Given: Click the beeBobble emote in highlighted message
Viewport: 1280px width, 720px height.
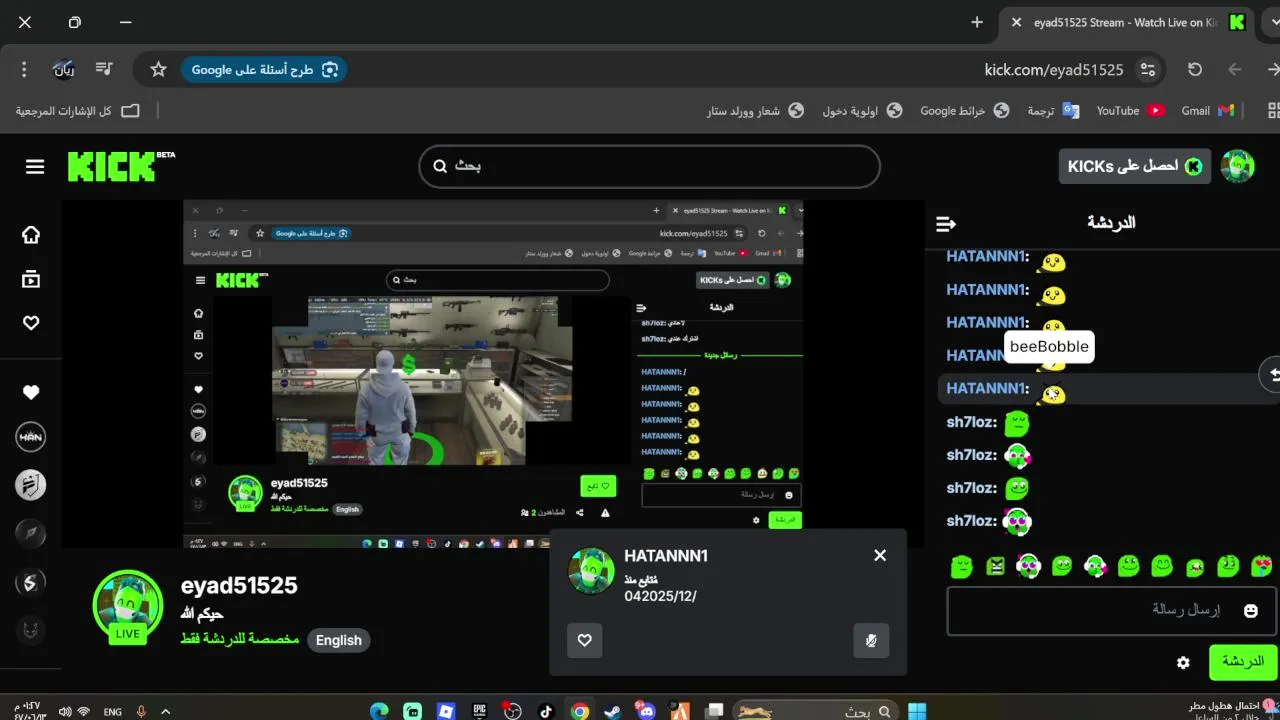Looking at the screenshot, I should [x=1051, y=393].
